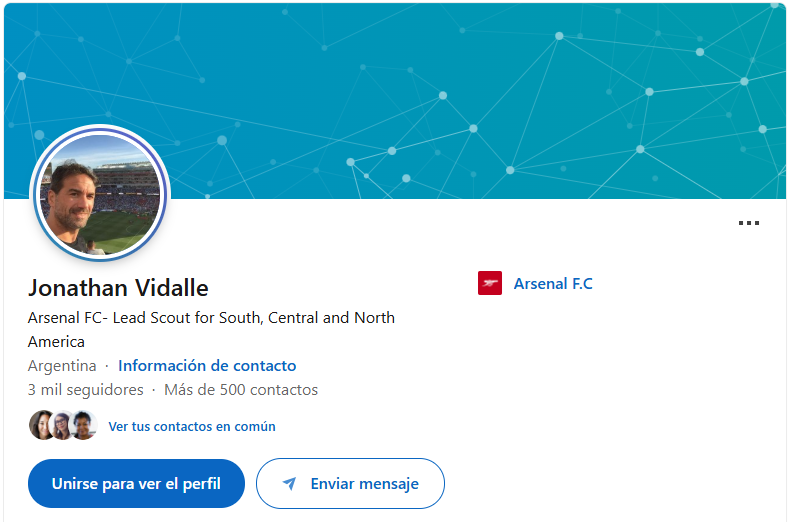Click Ver tus contactos en común
The height and width of the screenshot is (522, 788).
point(192,427)
